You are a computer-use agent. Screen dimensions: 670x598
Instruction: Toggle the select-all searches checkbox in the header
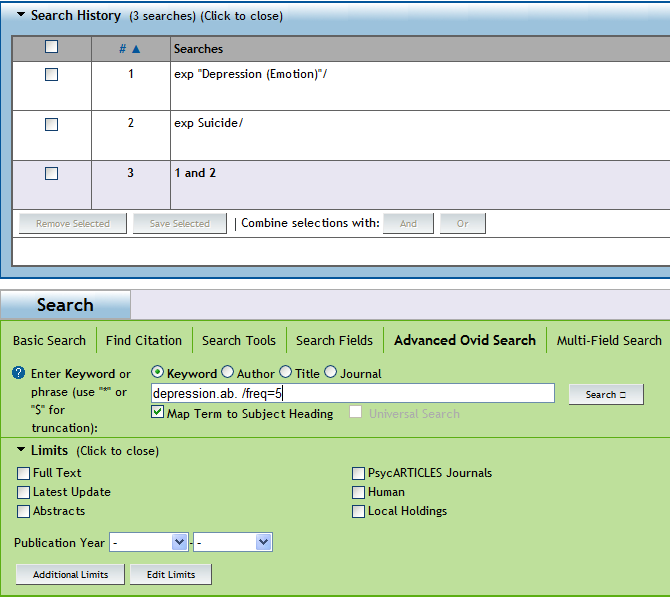coord(51,47)
